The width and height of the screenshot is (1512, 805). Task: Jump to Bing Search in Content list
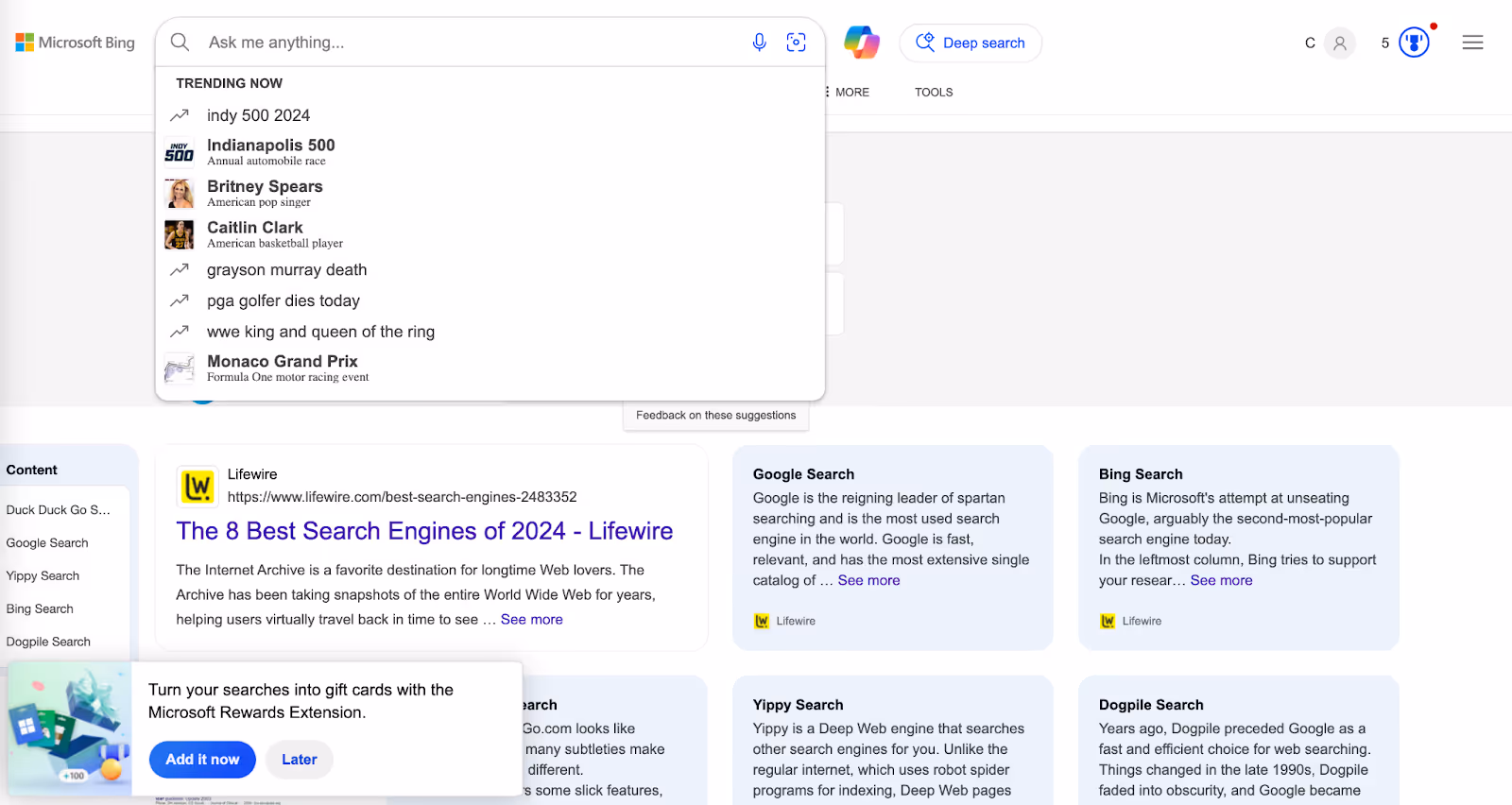click(40, 608)
